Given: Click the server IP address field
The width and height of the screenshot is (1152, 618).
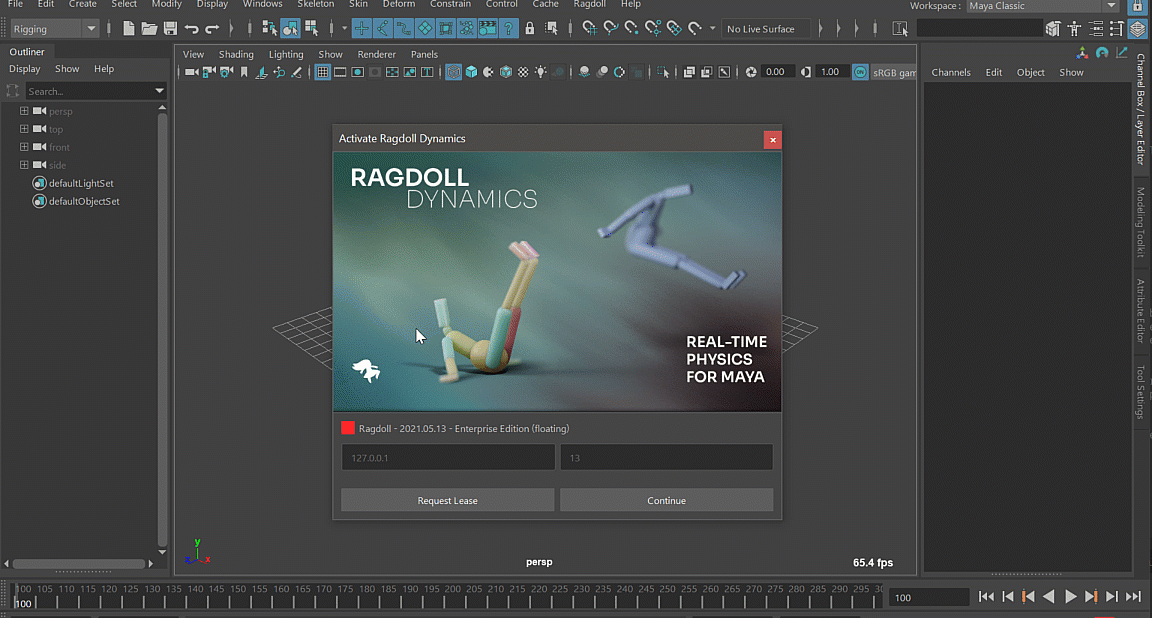Looking at the screenshot, I should coord(447,458).
